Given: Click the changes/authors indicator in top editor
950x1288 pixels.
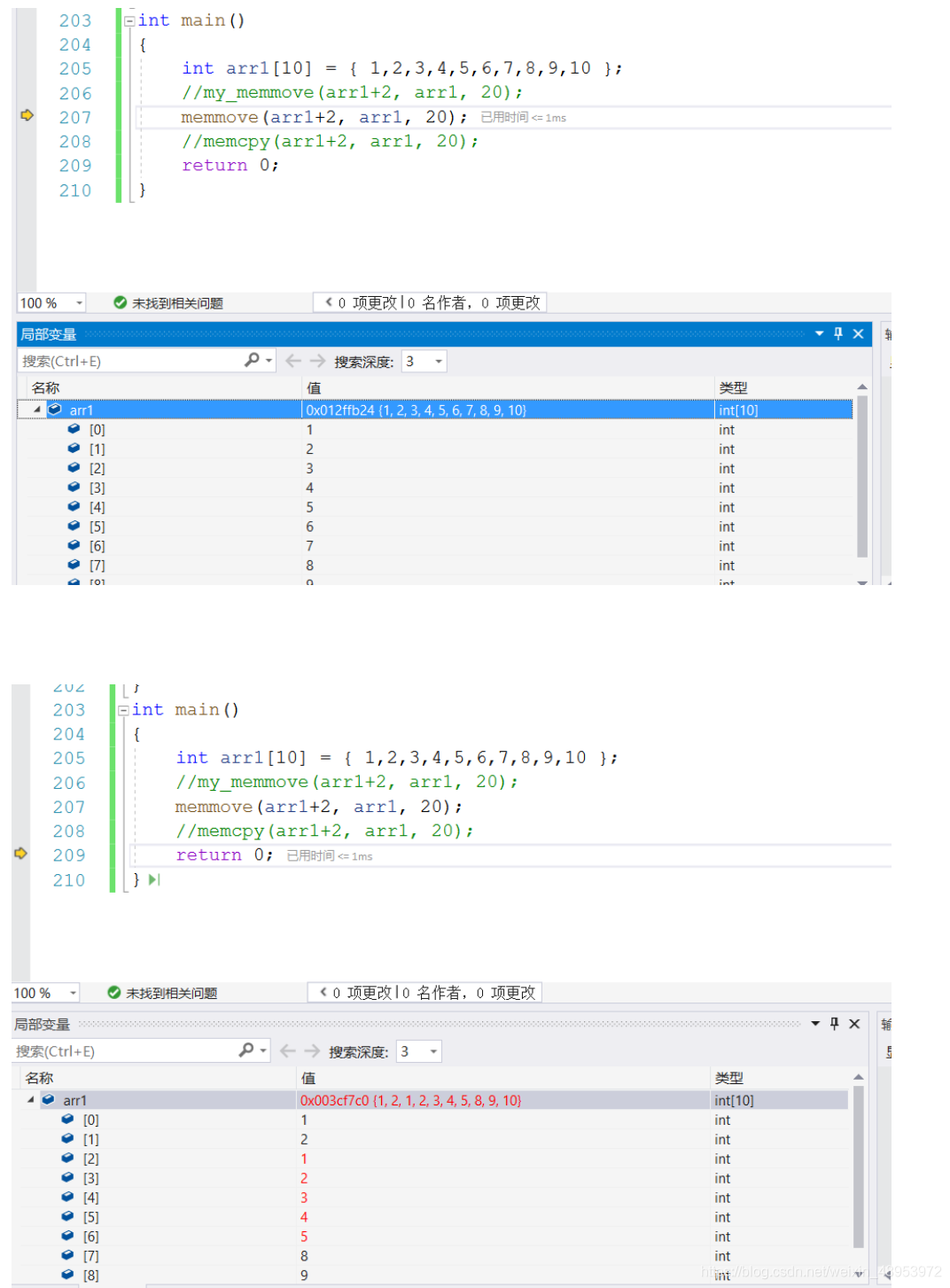Looking at the screenshot, I should [431, 303].
